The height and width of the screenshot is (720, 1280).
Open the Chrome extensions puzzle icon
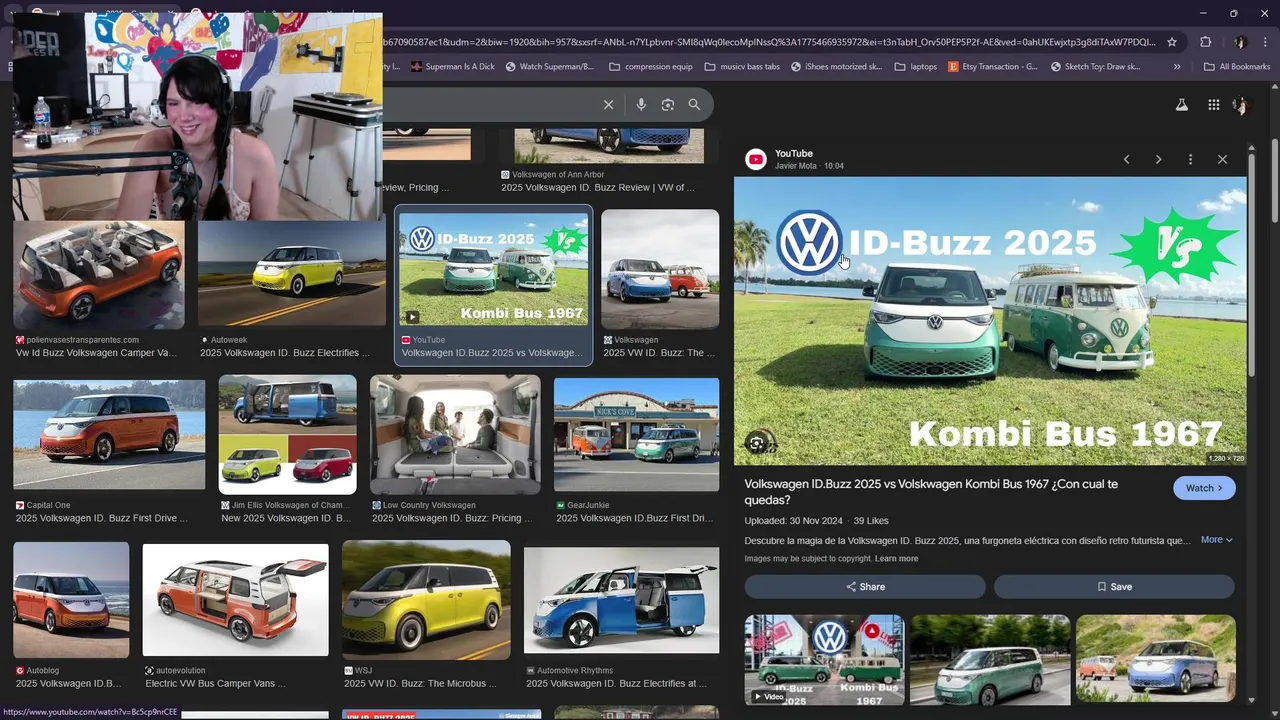[1205, 42]
